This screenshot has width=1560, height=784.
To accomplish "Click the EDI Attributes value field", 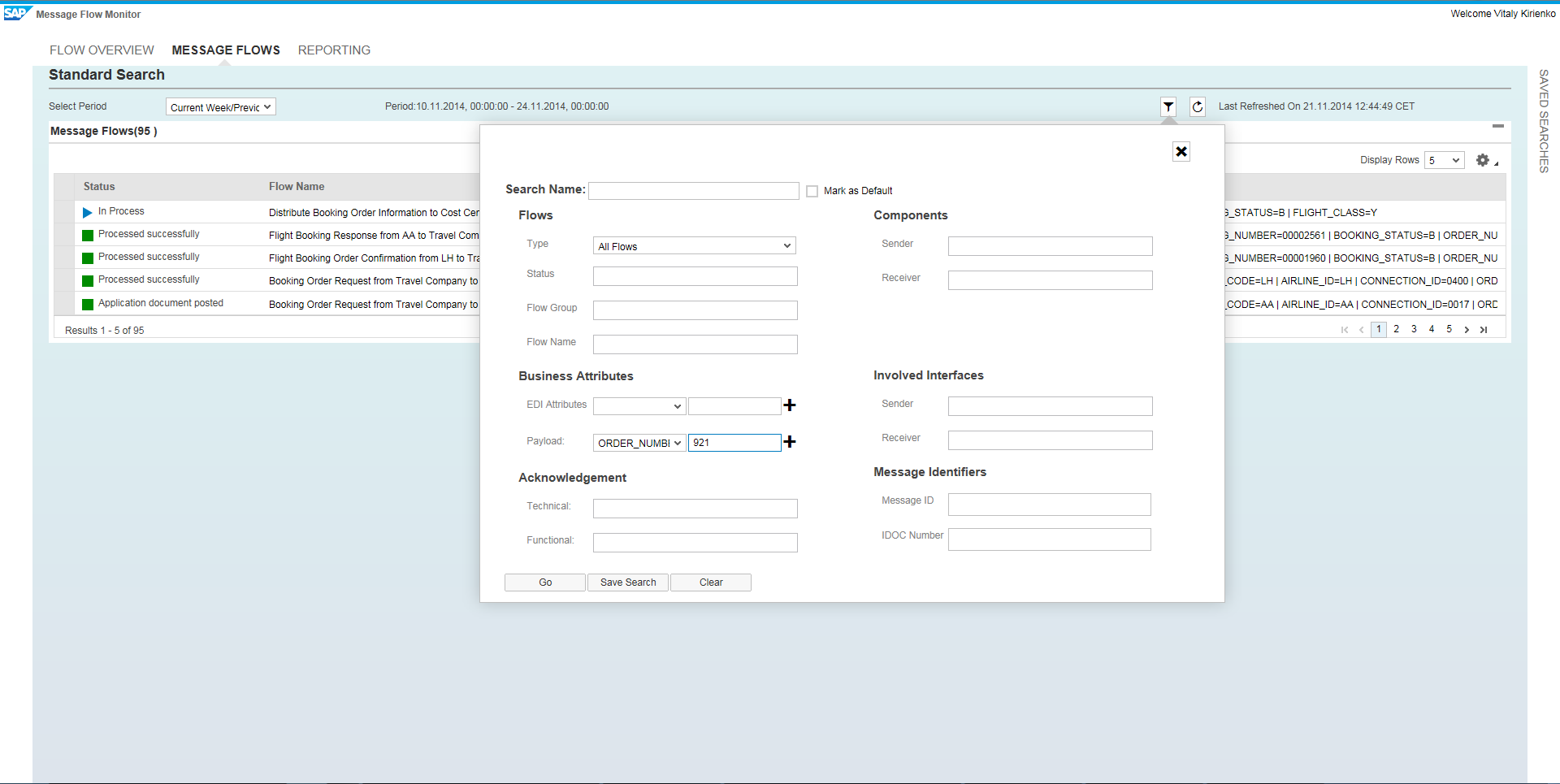I will pyautogui.click(x=734, y=406).
